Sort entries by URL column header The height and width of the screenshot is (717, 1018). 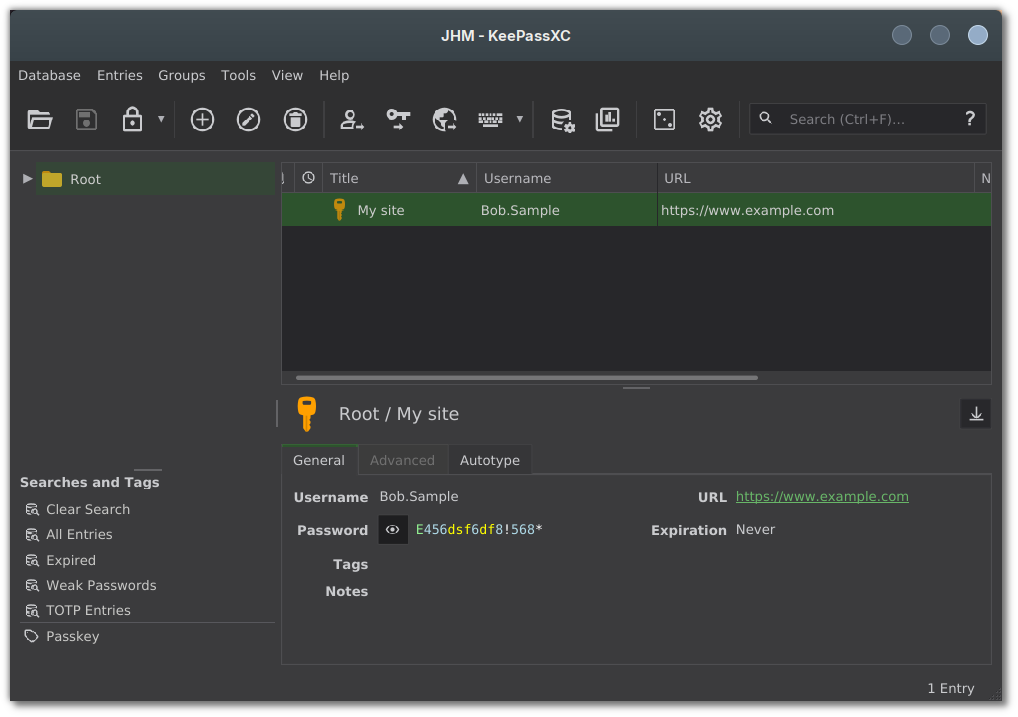tap(815, 178)
